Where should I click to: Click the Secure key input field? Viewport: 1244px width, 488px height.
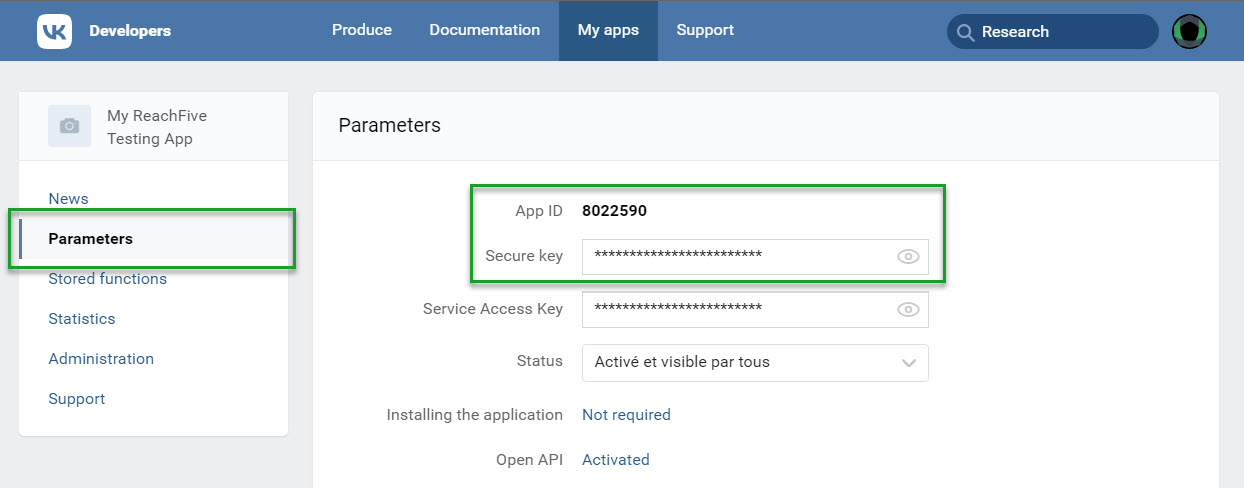tap(755, 257)
